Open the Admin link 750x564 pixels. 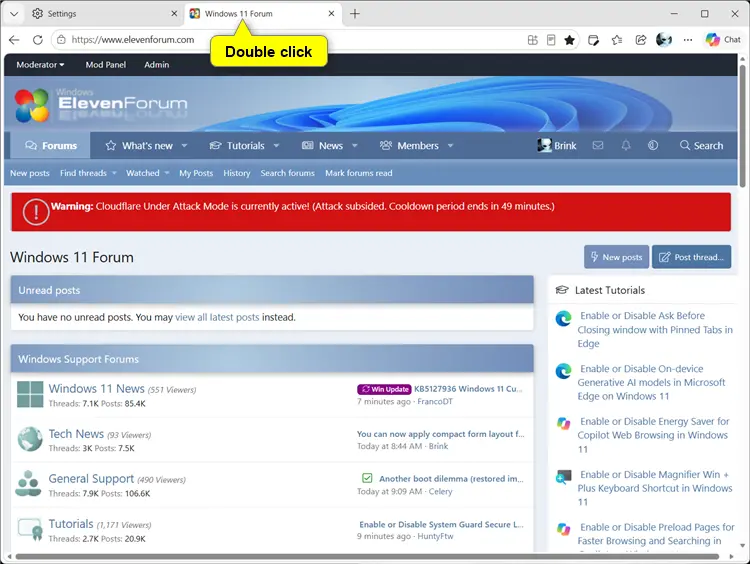tap(156, 65)
